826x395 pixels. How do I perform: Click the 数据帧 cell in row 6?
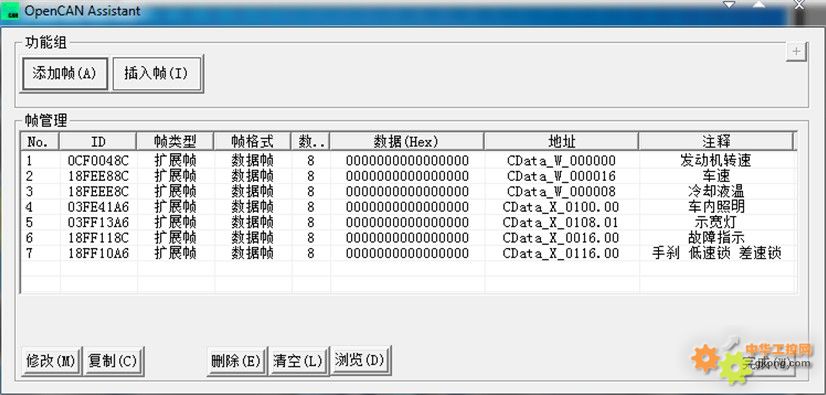[252, 238]
